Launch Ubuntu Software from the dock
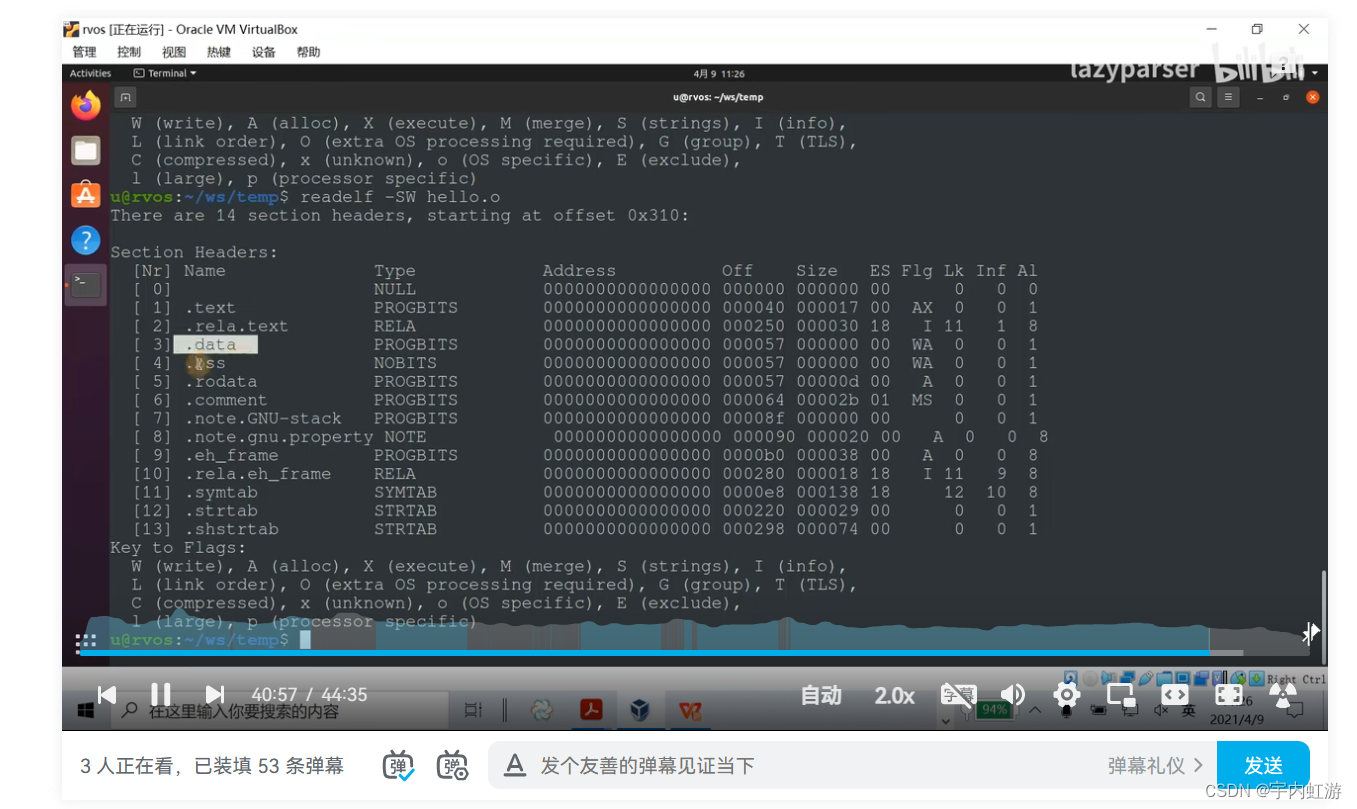 point(86,195)
